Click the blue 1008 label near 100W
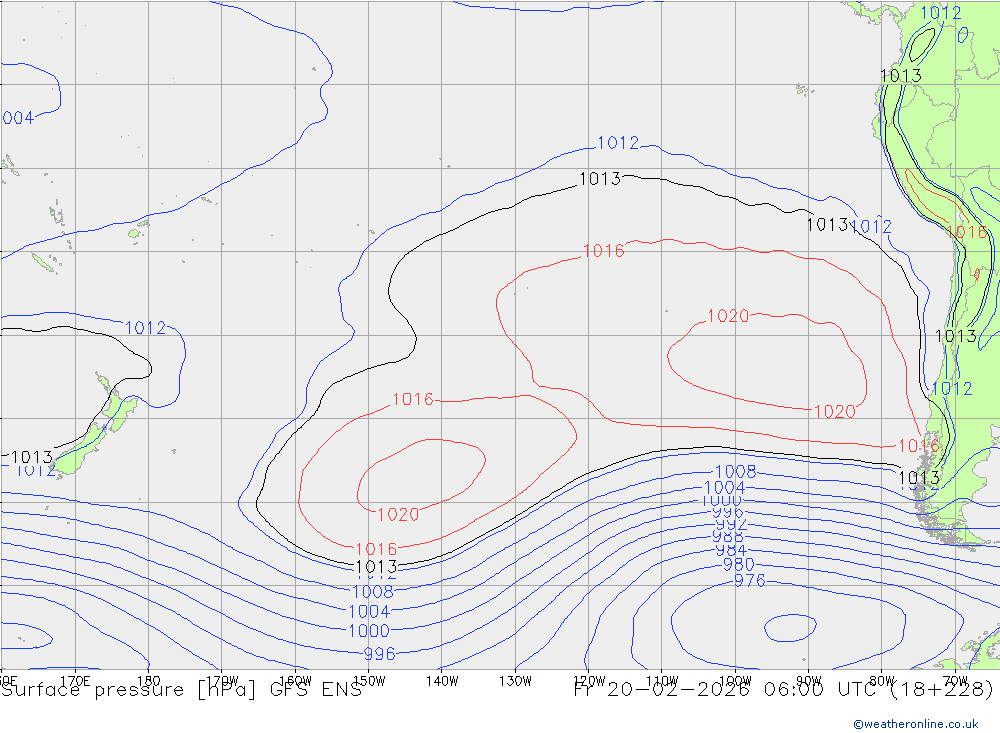 pos(736,471)
